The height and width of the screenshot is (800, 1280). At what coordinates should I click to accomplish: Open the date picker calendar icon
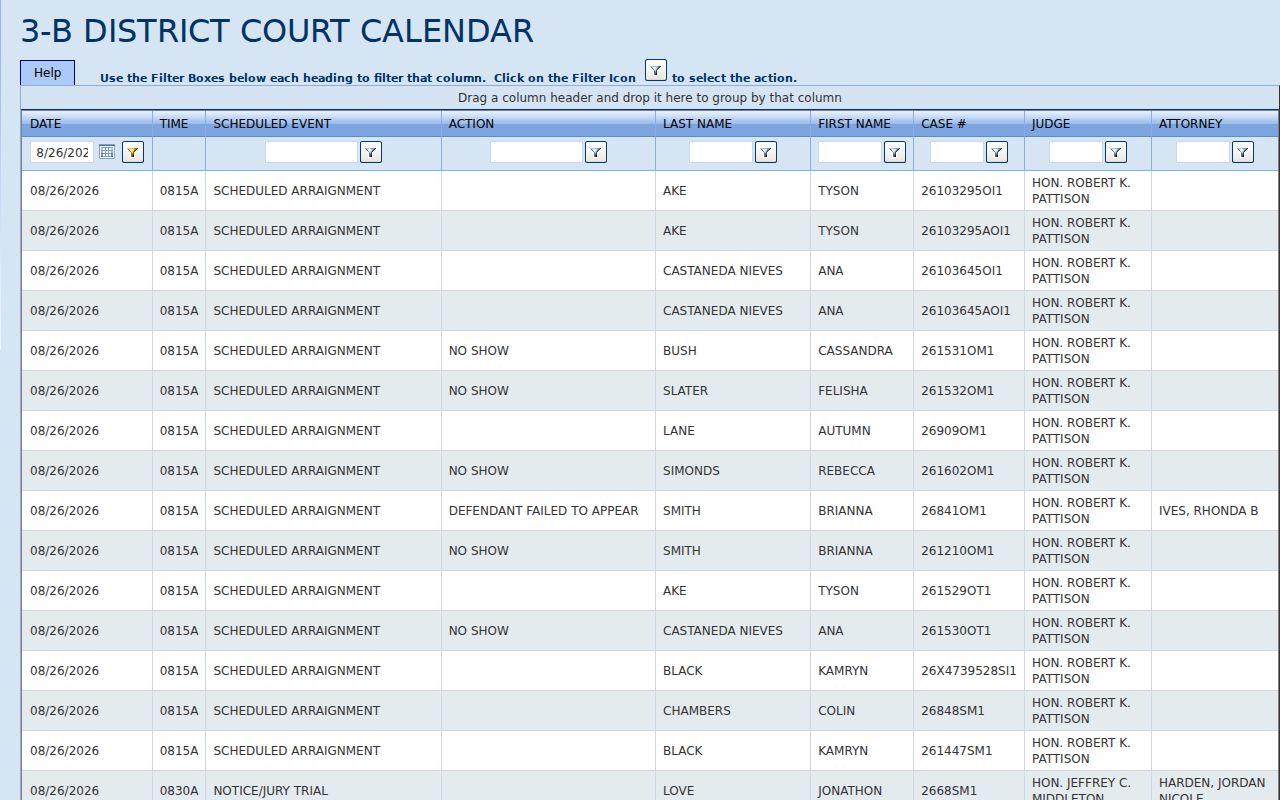click(x=107, y=152)
